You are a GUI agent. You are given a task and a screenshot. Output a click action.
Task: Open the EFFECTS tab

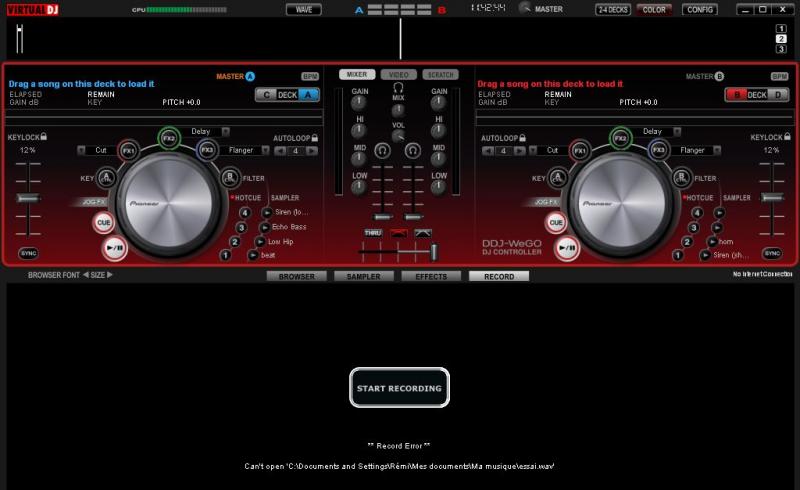click(x=431, y=276)
